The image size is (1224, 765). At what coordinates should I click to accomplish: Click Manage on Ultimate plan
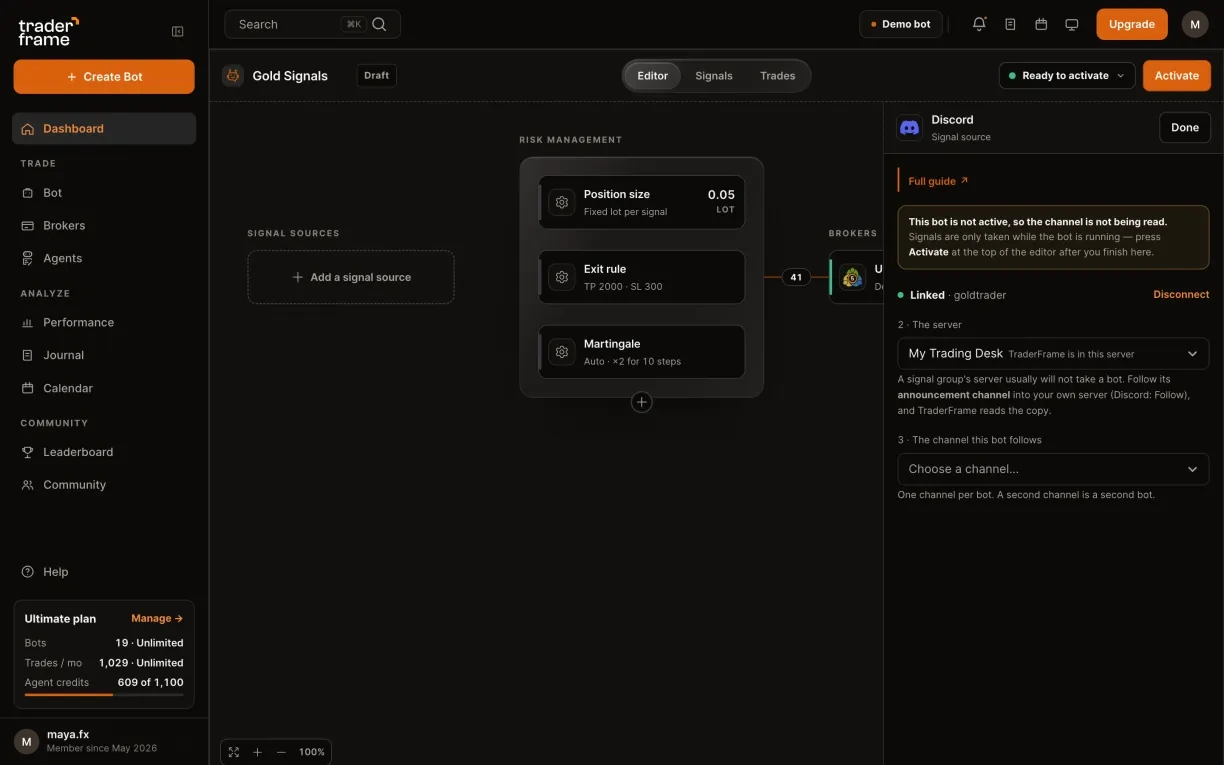[157, 618]
